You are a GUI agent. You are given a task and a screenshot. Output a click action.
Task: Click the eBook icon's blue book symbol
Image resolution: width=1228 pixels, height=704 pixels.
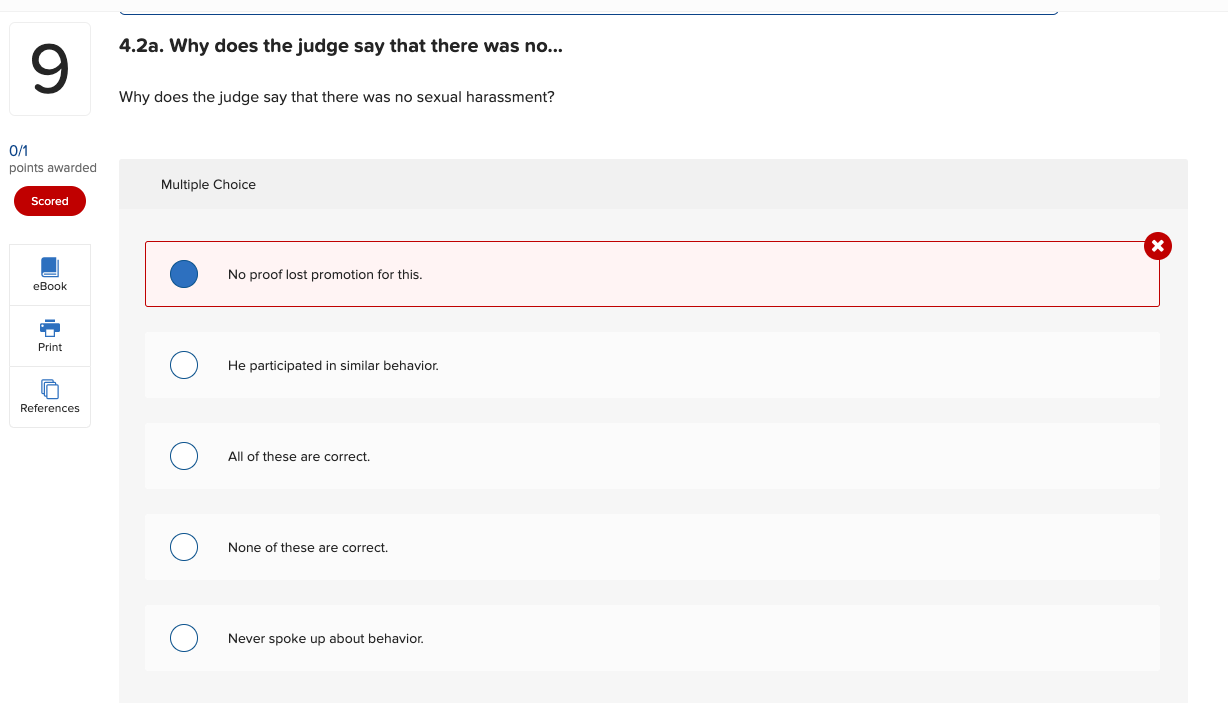(49, 266)
